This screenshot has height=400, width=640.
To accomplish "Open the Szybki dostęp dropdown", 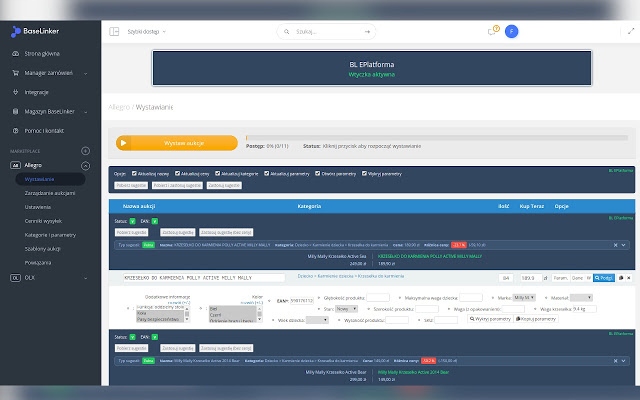I will tap(147, 31).
